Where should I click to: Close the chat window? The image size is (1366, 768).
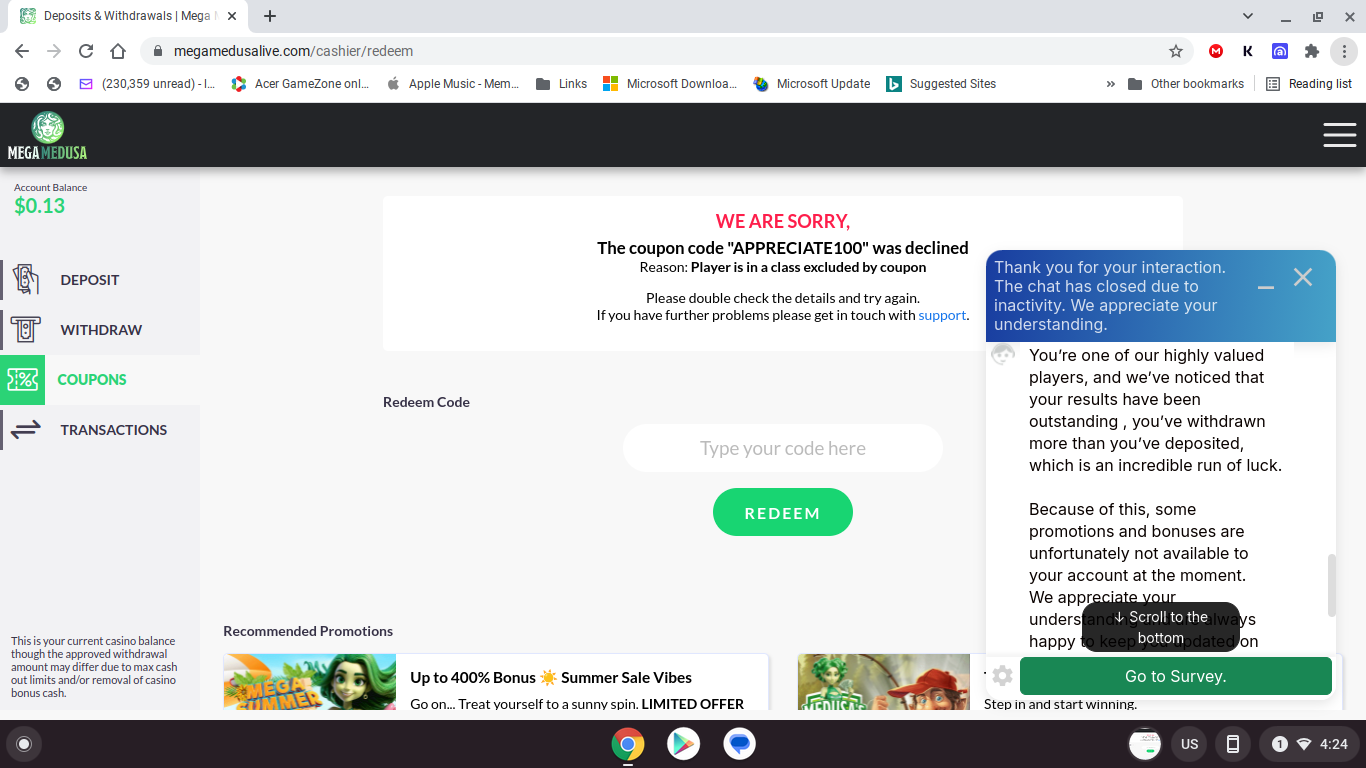click(1302, 277)
